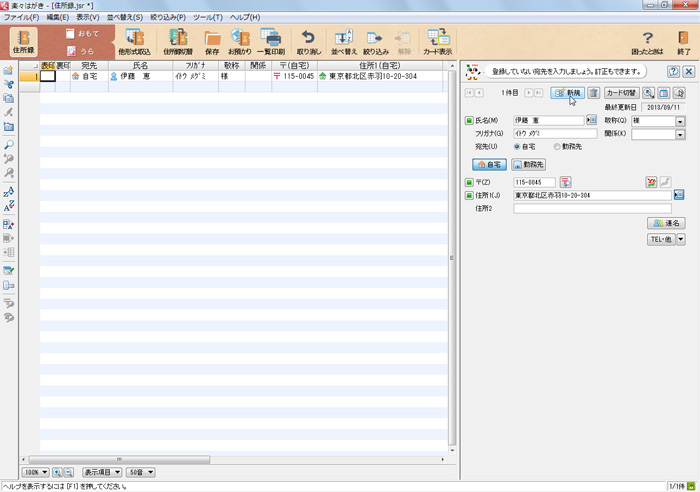
Task: Select the 勤務先 radio button
Action: [x=557, y=146]
